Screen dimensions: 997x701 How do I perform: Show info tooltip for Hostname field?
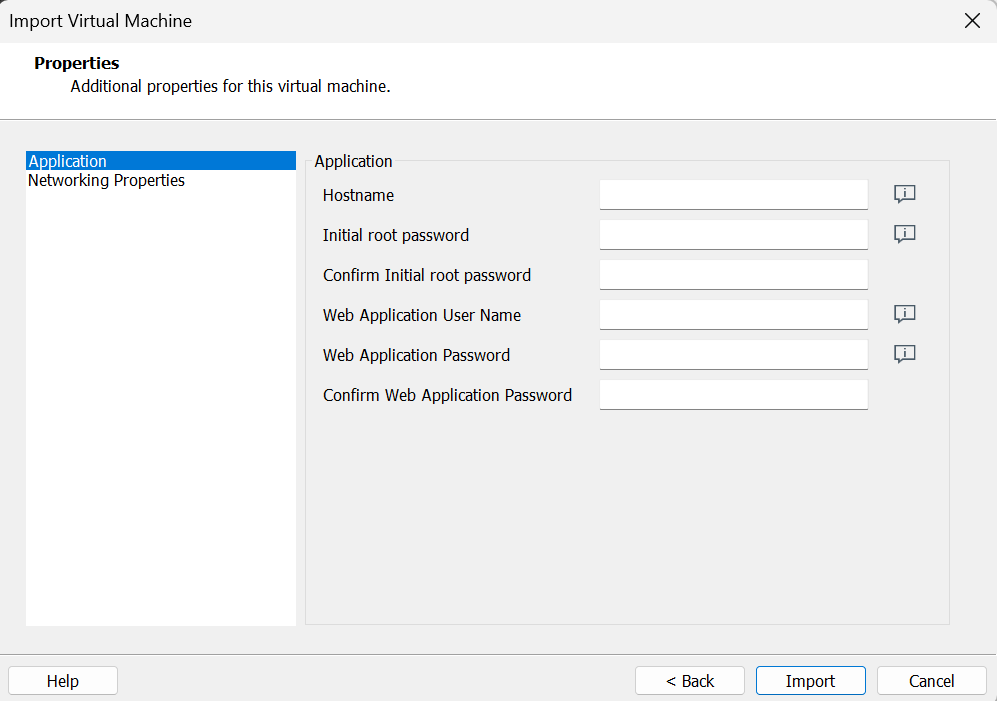pyautogui.click(x=905, y=194)
